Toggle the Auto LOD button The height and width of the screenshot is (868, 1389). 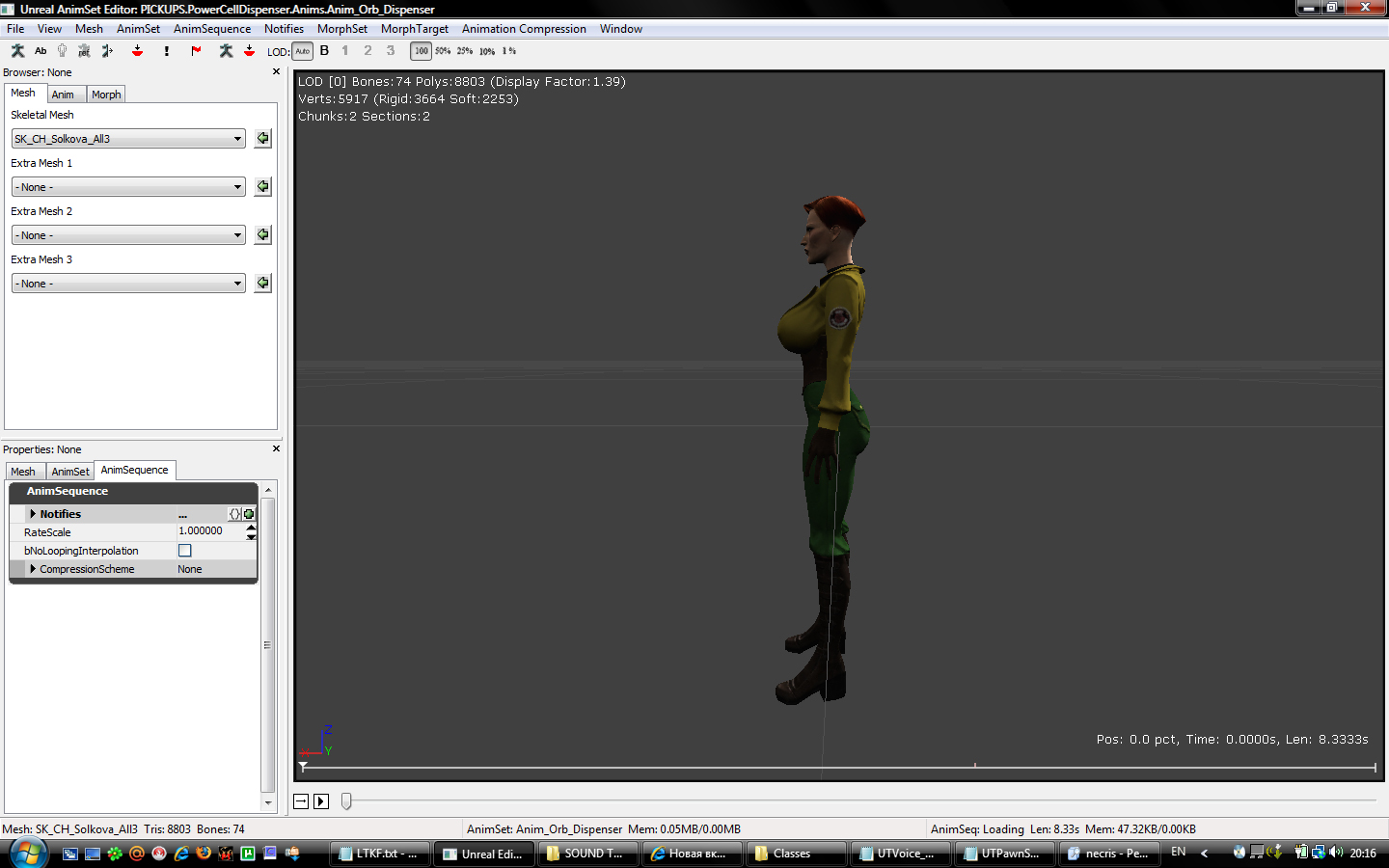tap(302, 51)
